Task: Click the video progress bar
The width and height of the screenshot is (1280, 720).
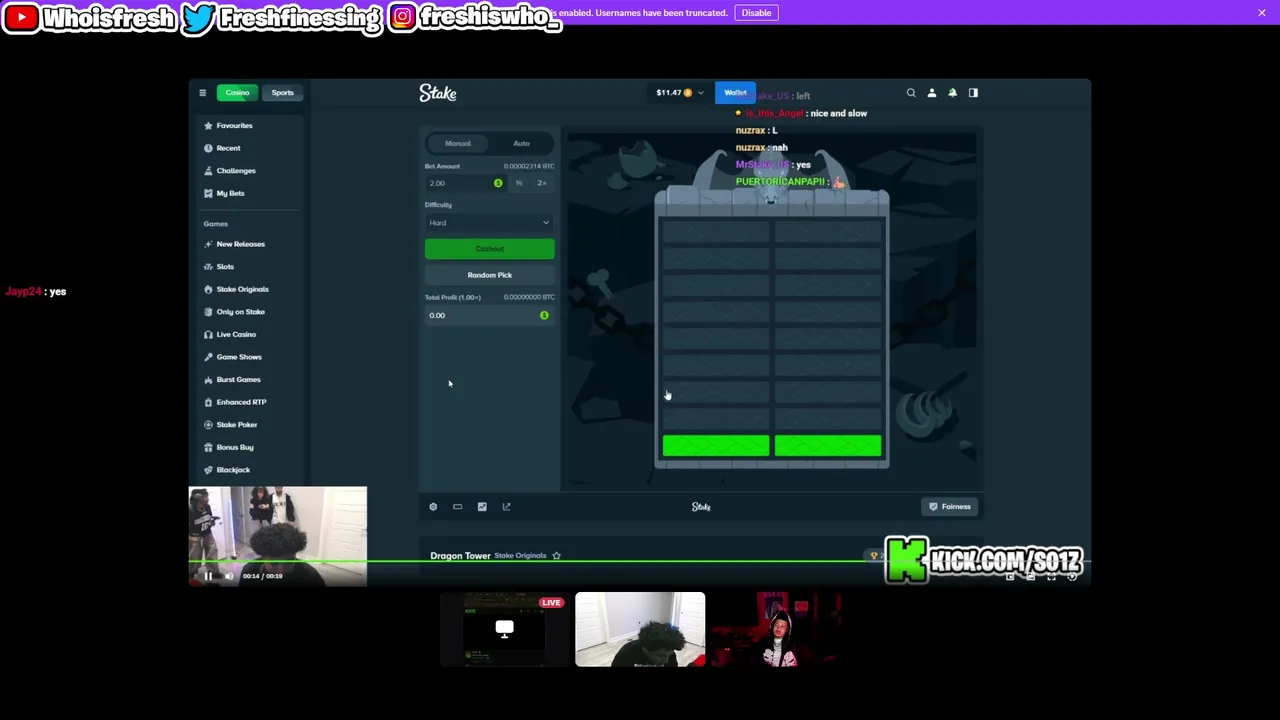Action: [640, 561]
